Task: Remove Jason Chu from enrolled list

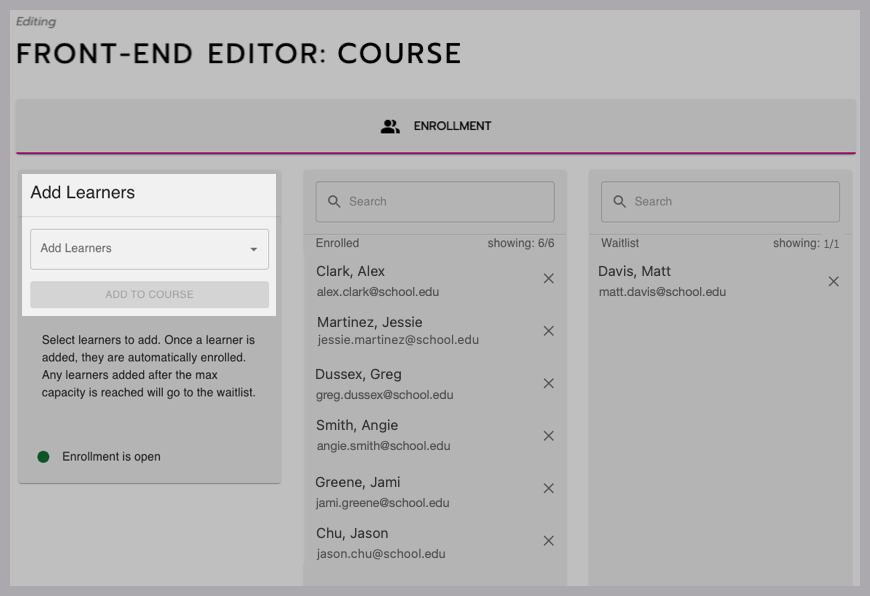Action: click(x=548, y=541)
